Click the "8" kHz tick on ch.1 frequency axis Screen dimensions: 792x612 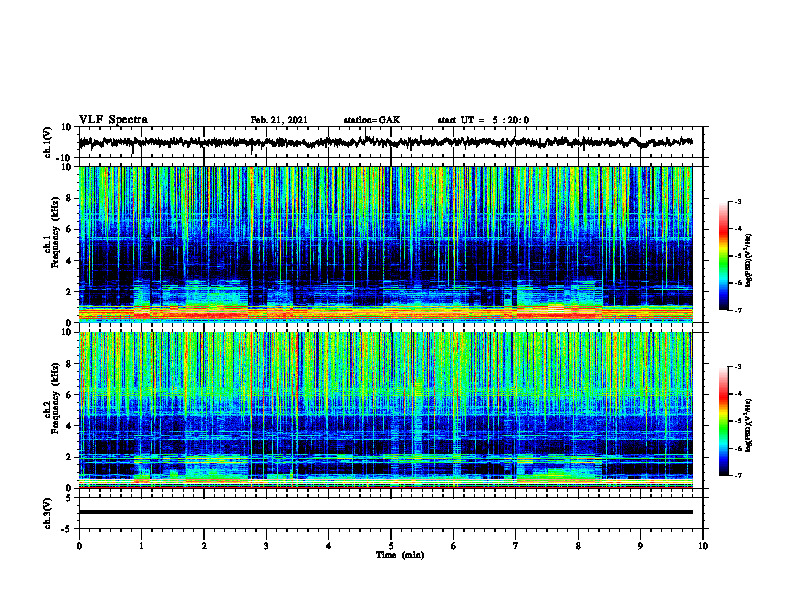[x=69, y=198]
